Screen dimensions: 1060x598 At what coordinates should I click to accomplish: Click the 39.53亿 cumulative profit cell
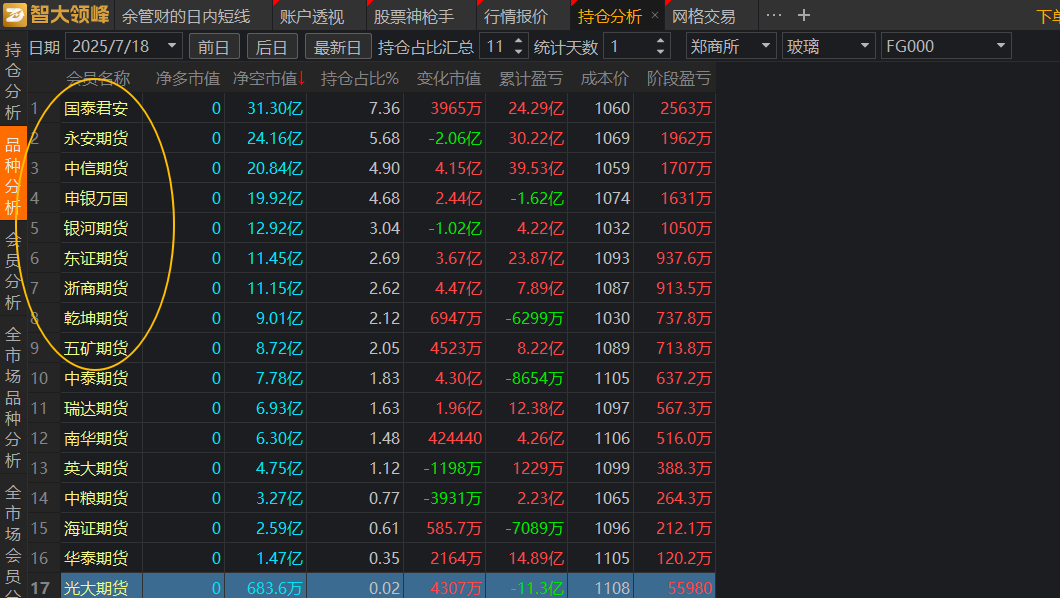[x=536, y=168]
